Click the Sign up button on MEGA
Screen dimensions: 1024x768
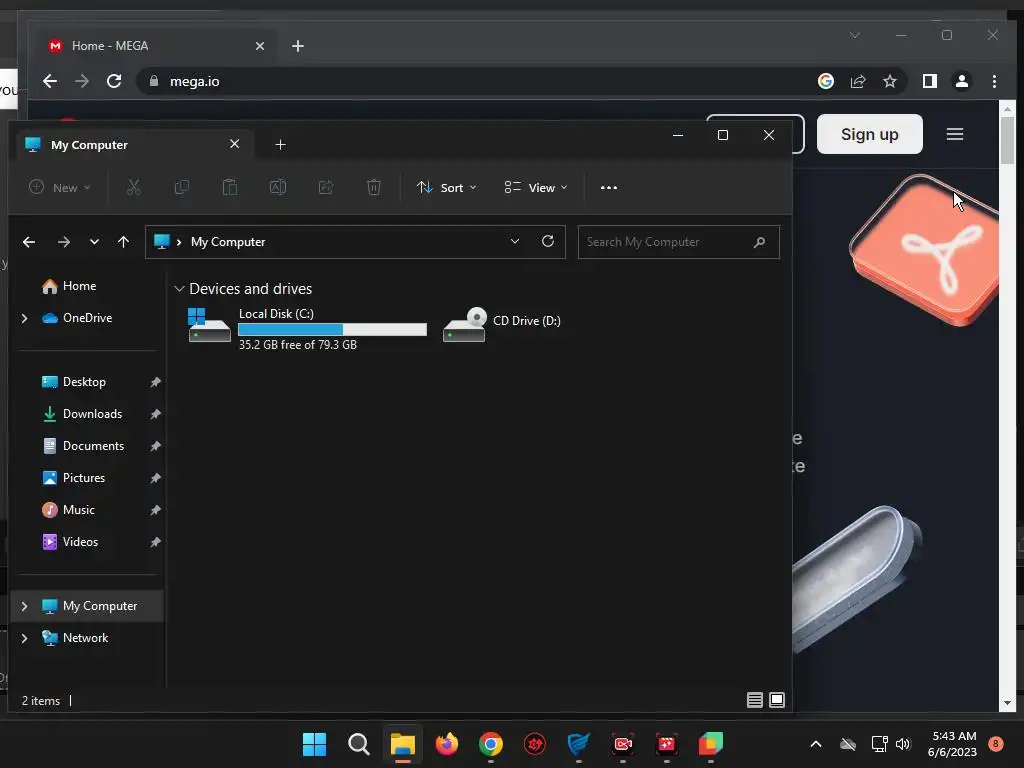pyautogui.click(x=869, y=134)
